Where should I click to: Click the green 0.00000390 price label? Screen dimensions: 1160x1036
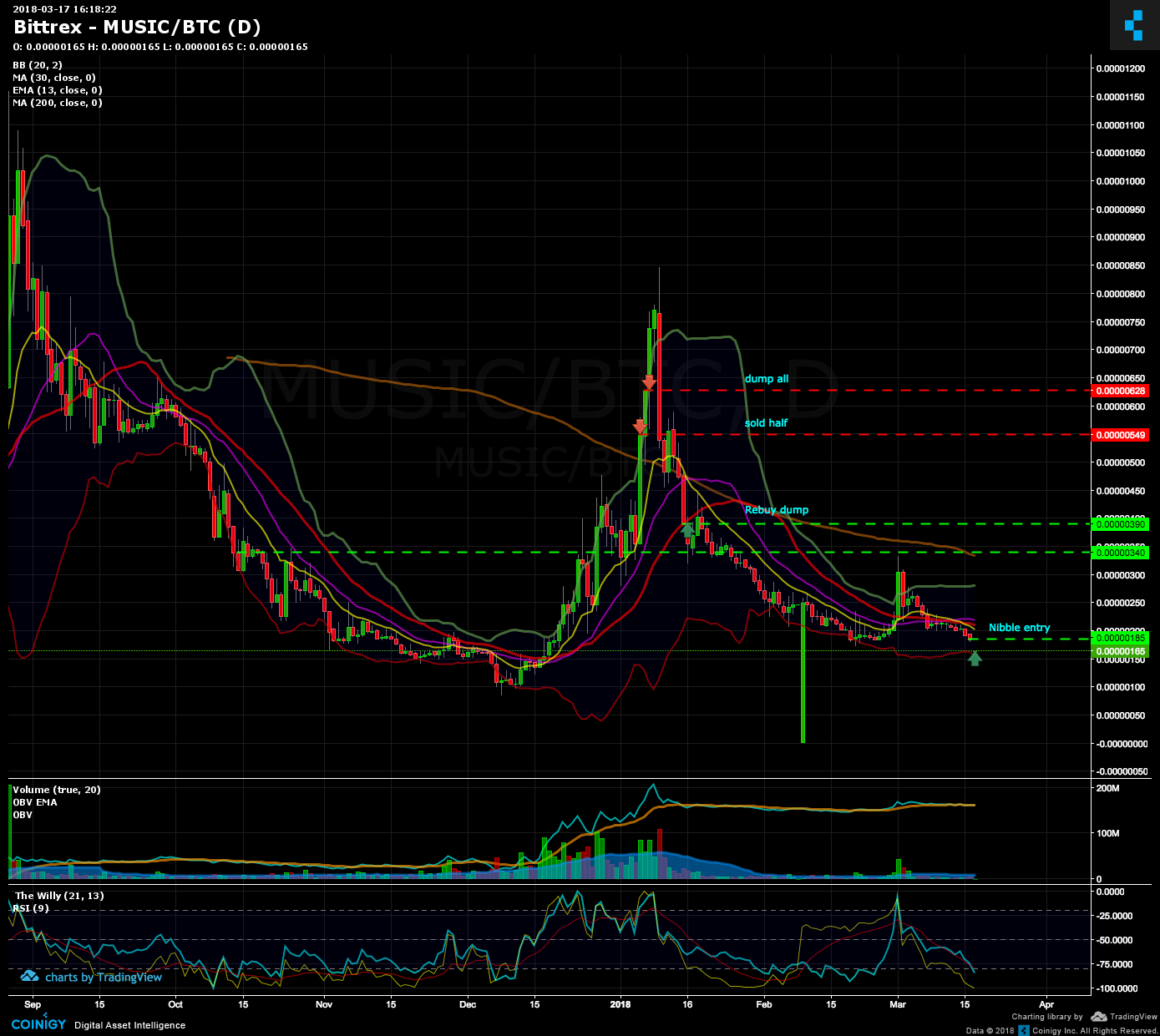1121,524
